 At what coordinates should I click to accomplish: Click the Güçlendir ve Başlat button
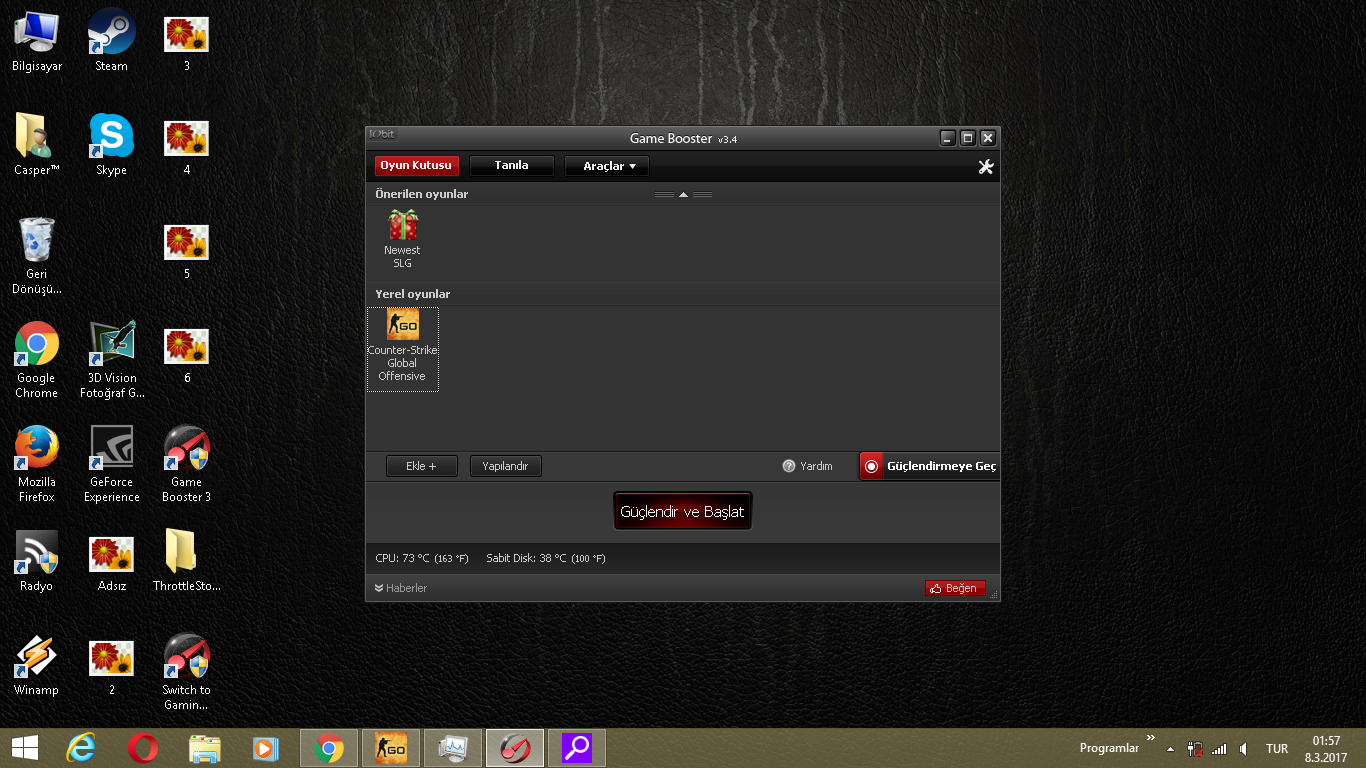click(x=682, y=511)
